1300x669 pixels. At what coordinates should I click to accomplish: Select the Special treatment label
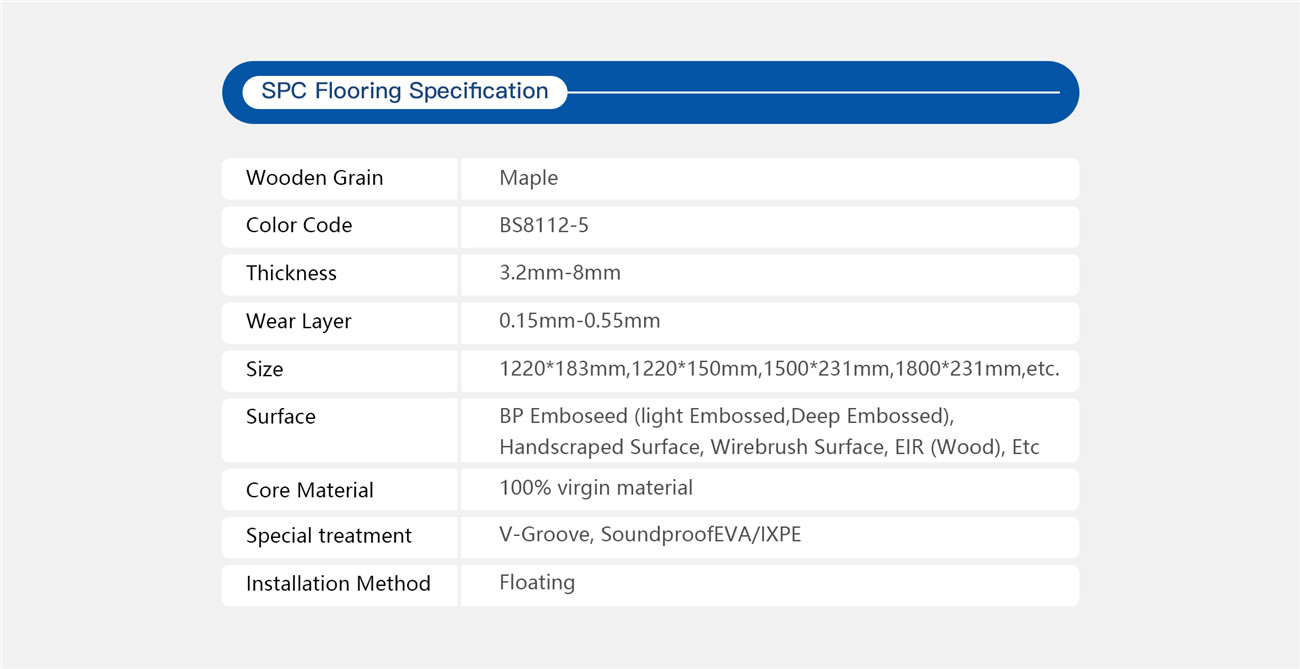tap(329, 536)
